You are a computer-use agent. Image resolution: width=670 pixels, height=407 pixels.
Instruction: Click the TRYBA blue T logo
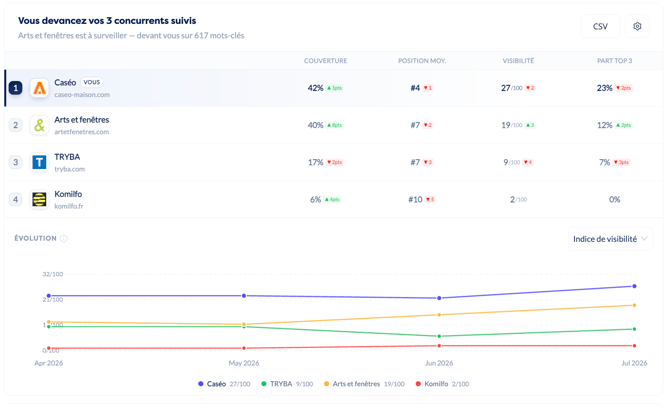click(x=39, y=162)
